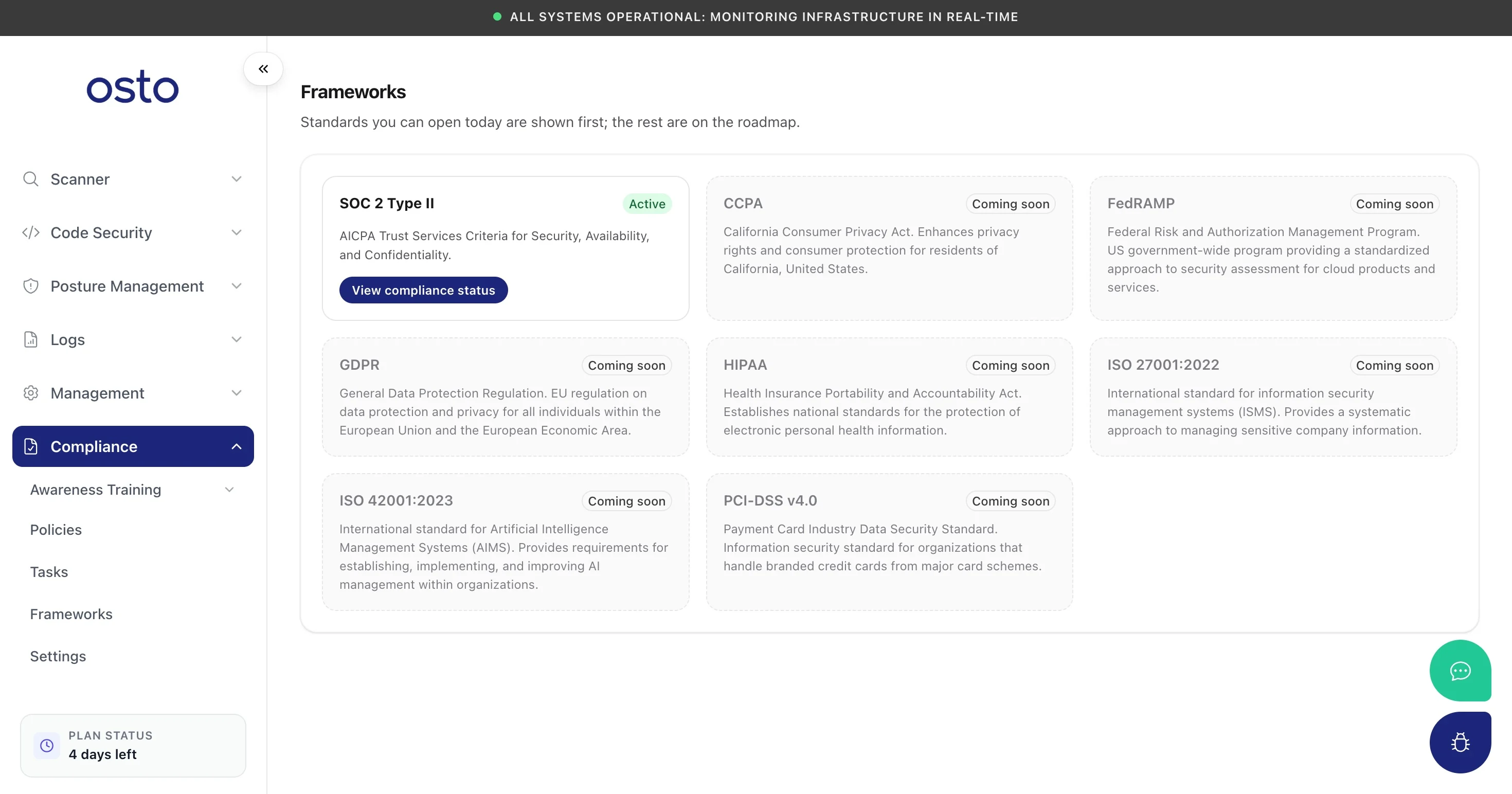Click the Compliance document-check icon
The width and height of the screenshot is (1512, 794).
pyautogui.click(x=30, y=446)
